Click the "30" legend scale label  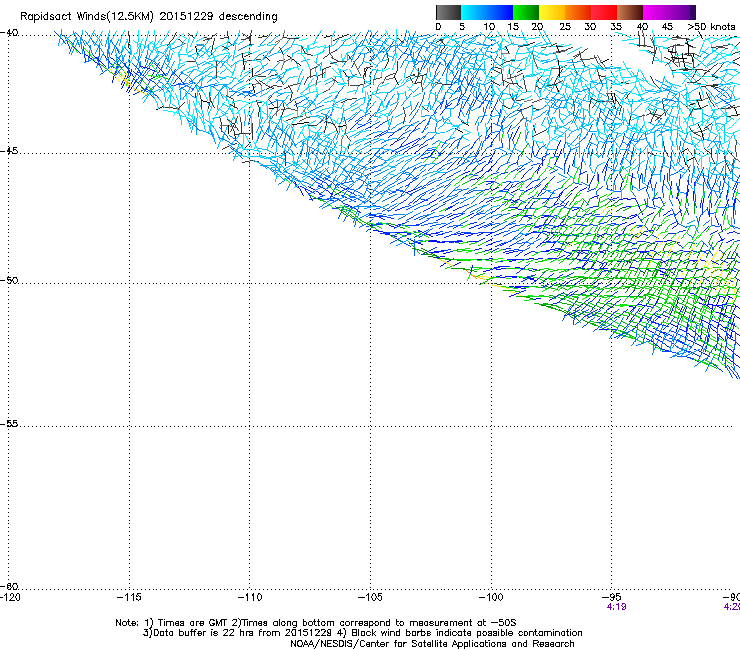590,27
